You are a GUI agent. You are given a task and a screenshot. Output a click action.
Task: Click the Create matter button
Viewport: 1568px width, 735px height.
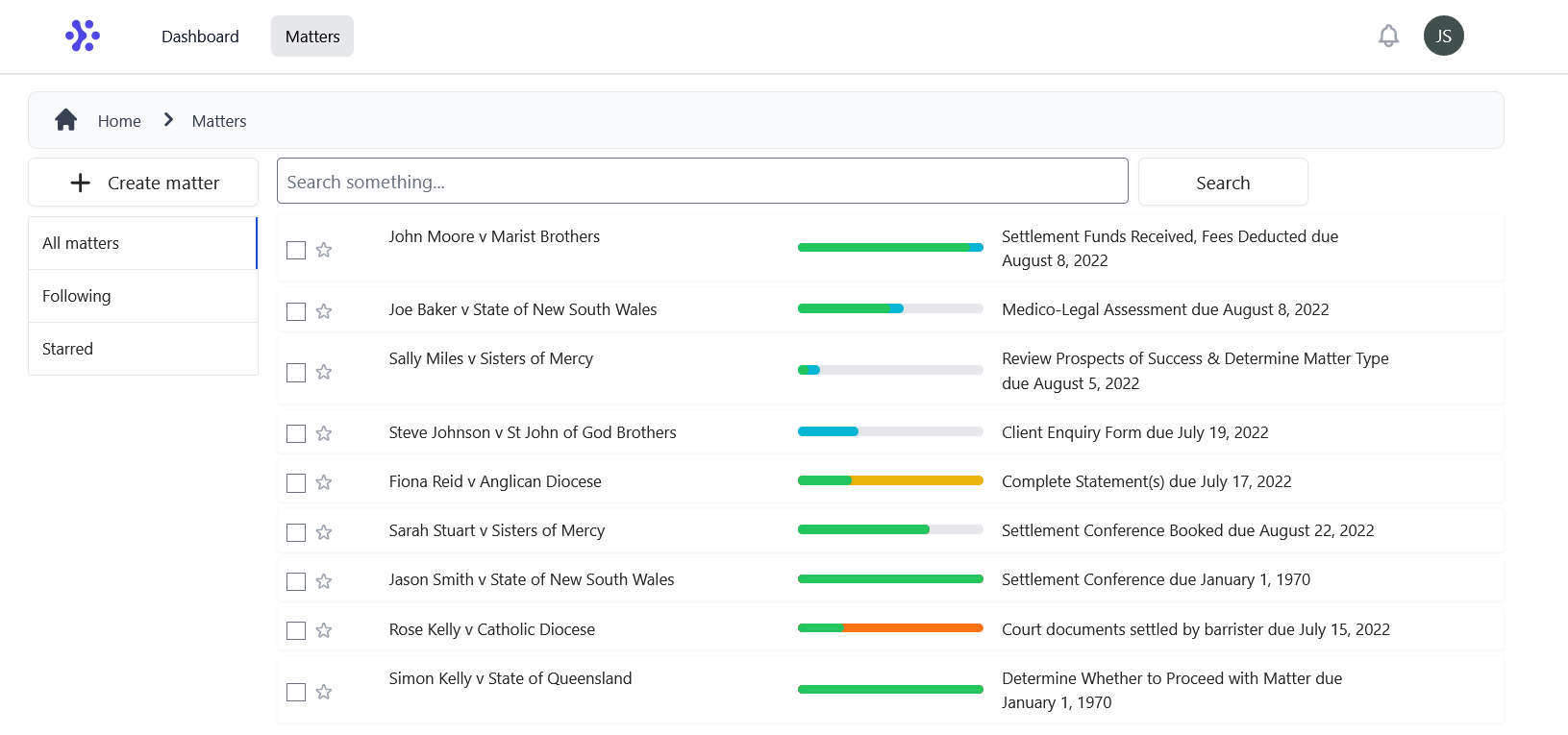tap(144, 183)
